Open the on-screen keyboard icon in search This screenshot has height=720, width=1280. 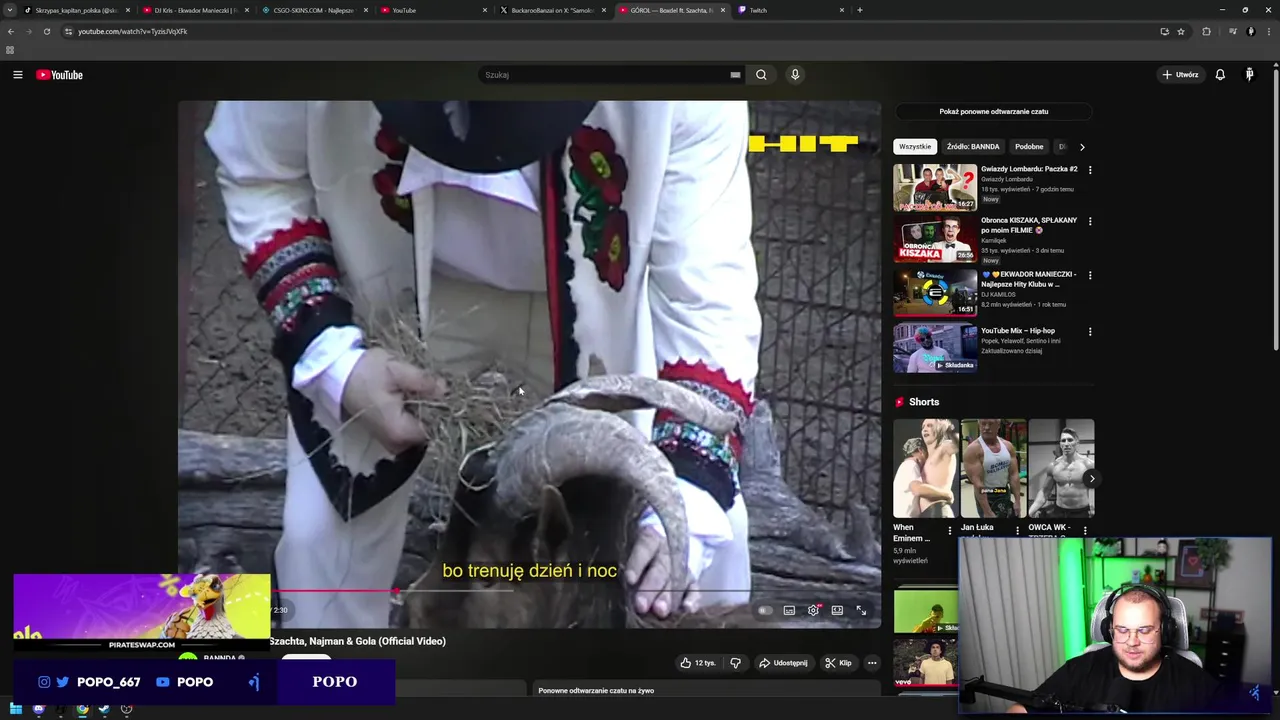coord(735,75)
